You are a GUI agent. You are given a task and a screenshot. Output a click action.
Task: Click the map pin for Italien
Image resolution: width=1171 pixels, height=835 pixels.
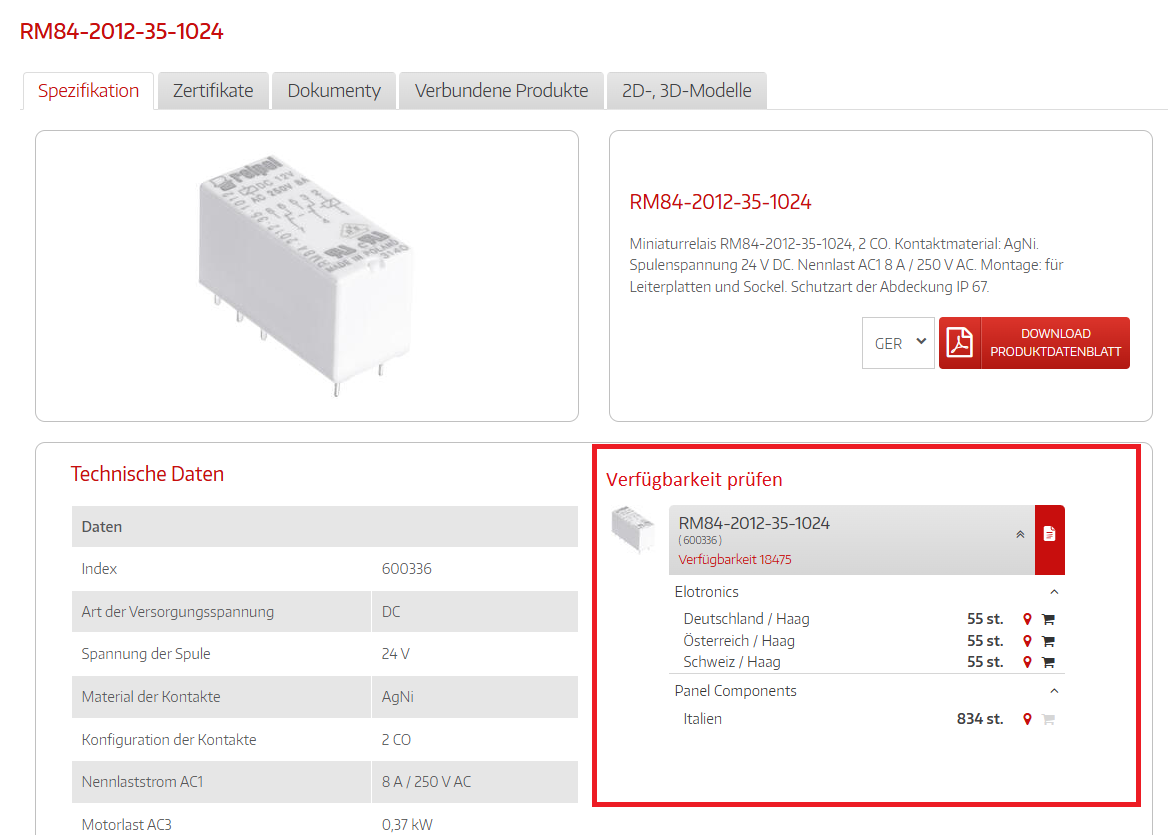click(1027, 719)
